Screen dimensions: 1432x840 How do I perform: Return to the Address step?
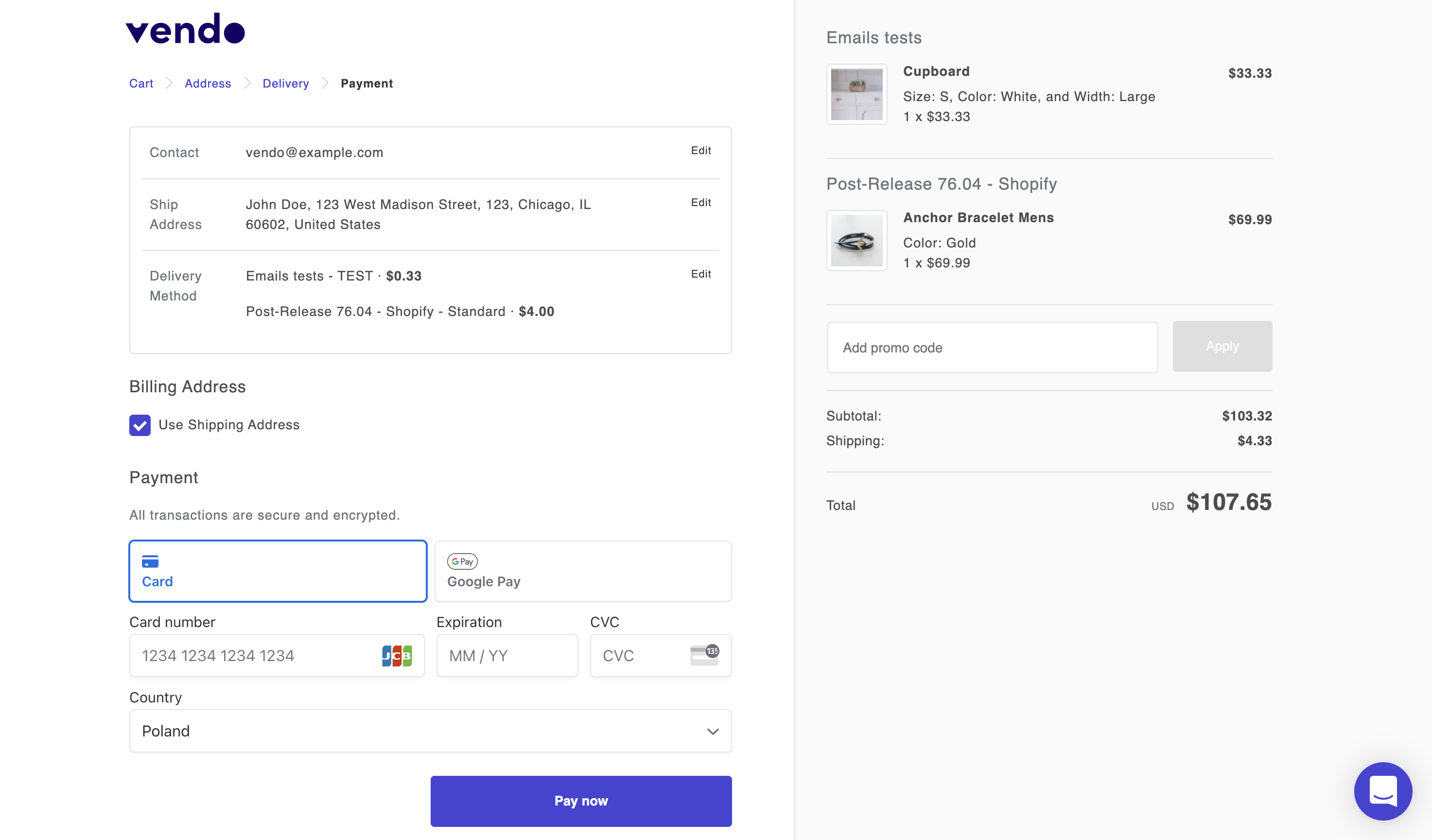[x=208, y=84]
